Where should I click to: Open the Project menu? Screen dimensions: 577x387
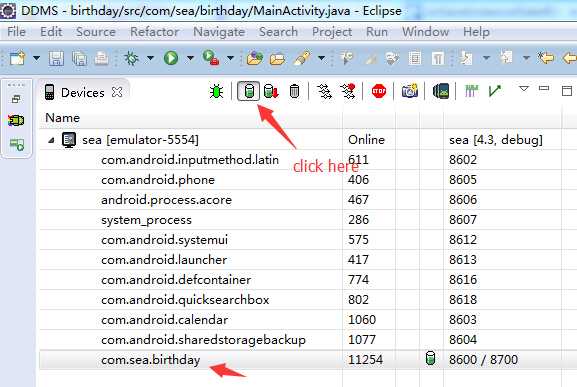332,32
